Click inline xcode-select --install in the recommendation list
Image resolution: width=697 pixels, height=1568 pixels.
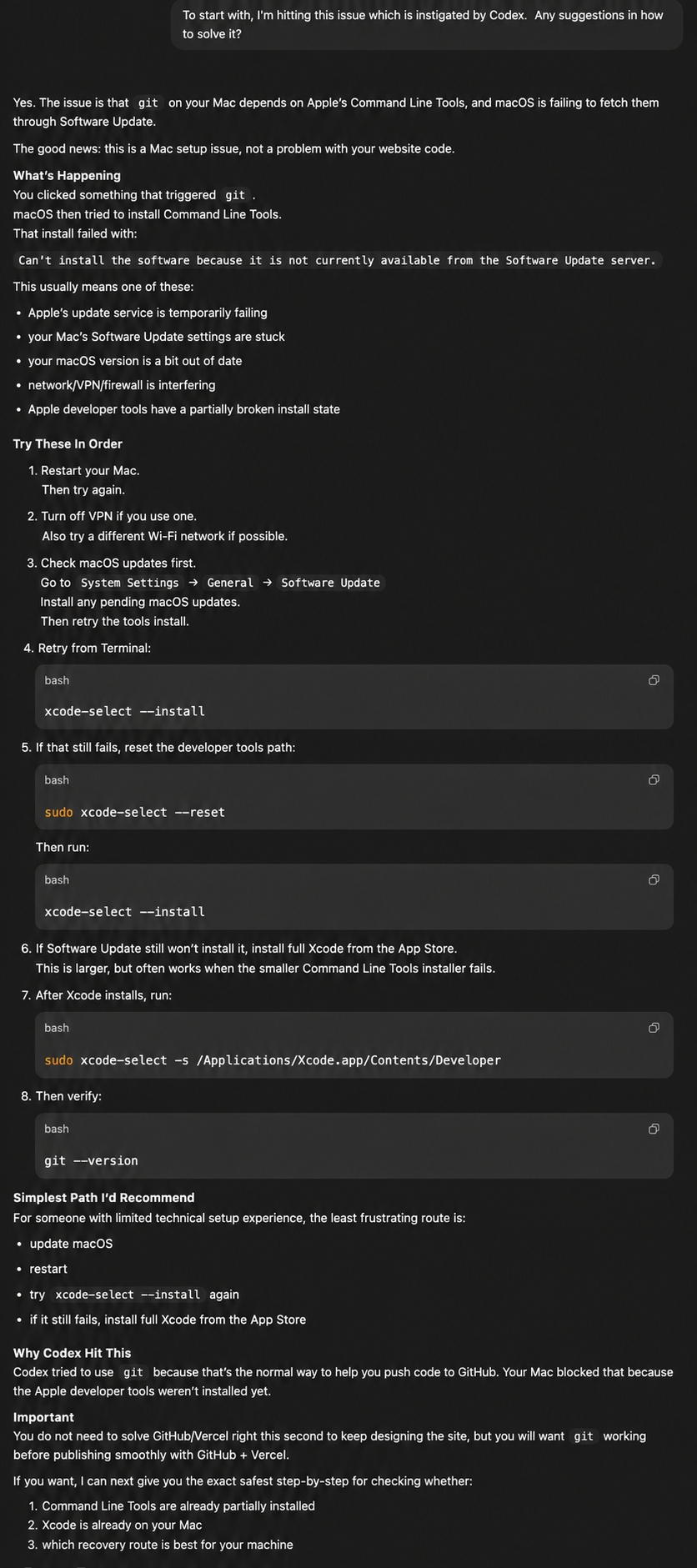coord(128,1295)
